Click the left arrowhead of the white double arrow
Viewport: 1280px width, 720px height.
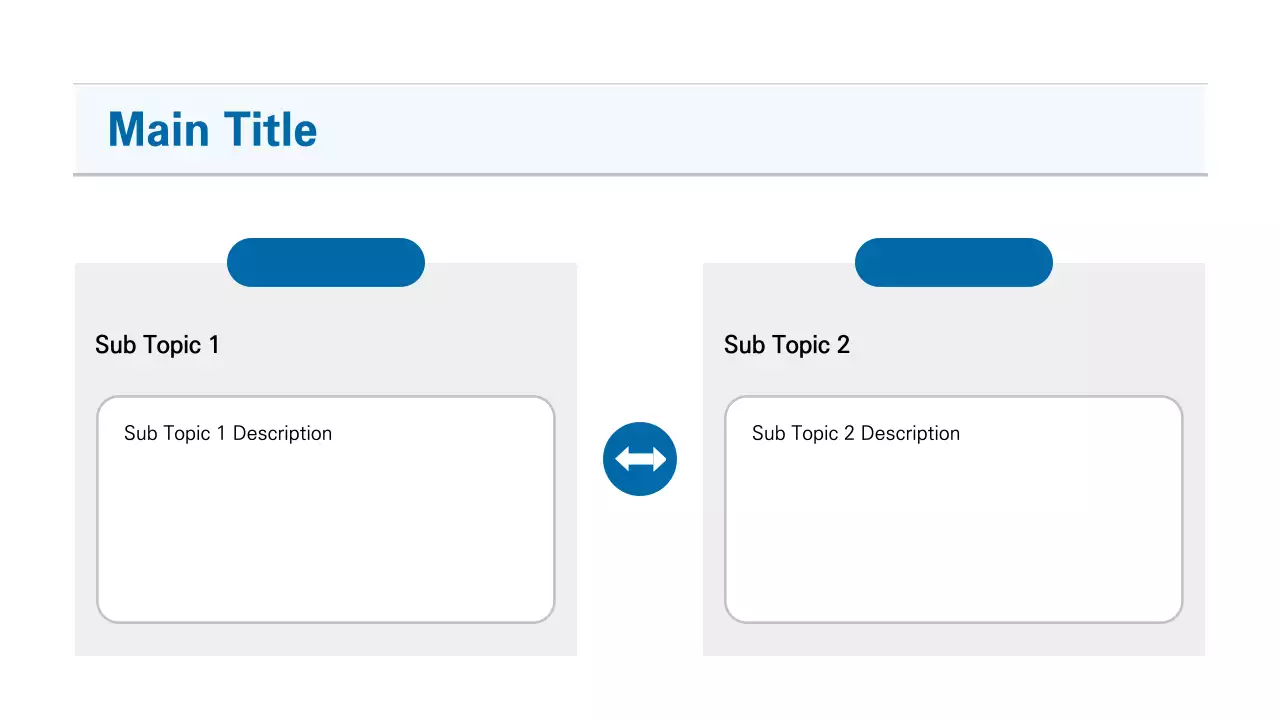pos(622,459)
